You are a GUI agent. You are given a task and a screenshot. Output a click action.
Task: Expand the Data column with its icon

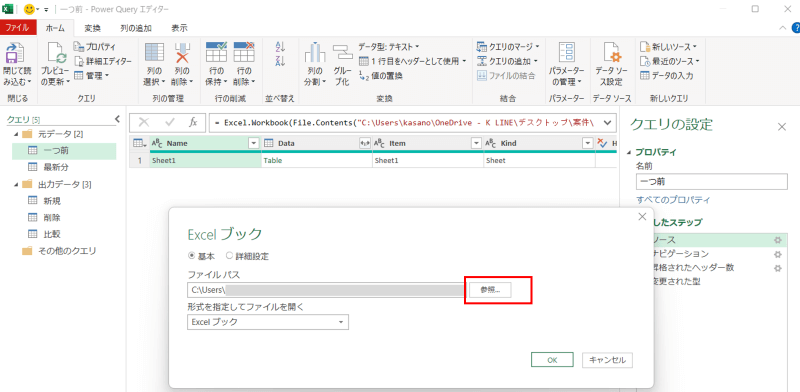click(364, 143)
